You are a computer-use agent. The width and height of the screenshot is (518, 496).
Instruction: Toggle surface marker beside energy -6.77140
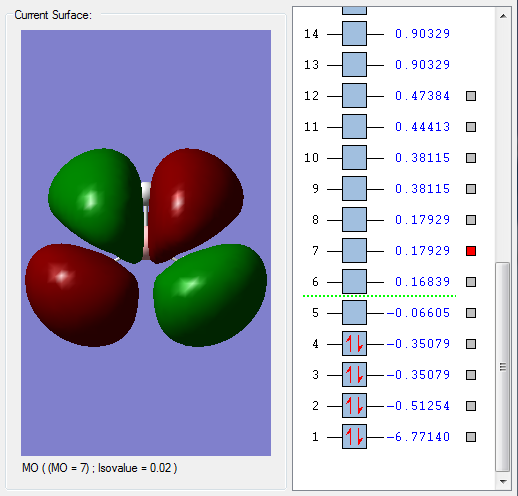(x=471, y=437)
